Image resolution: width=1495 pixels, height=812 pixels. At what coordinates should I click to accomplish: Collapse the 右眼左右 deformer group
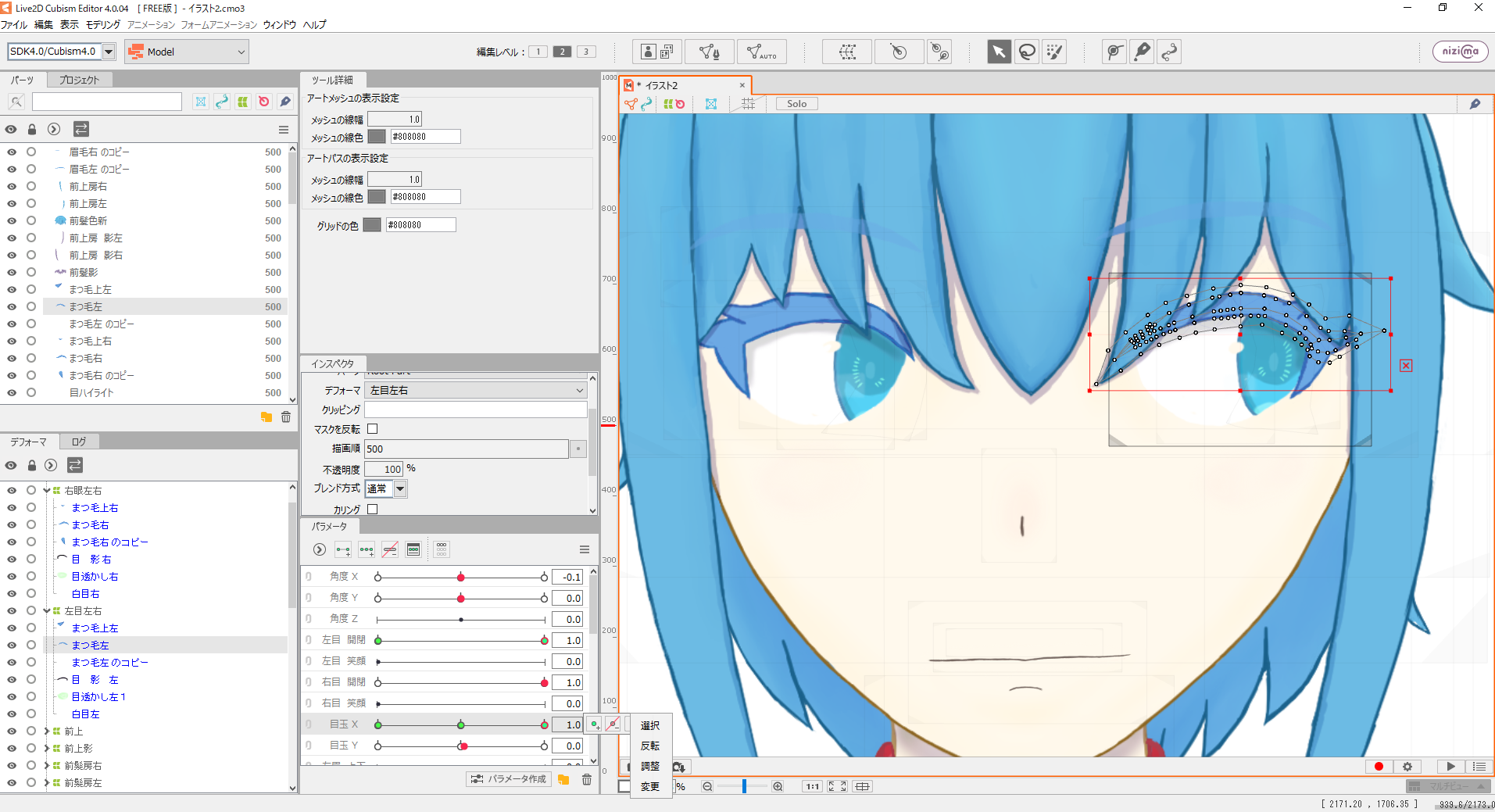pyautogui.click(x=46, y=491)
